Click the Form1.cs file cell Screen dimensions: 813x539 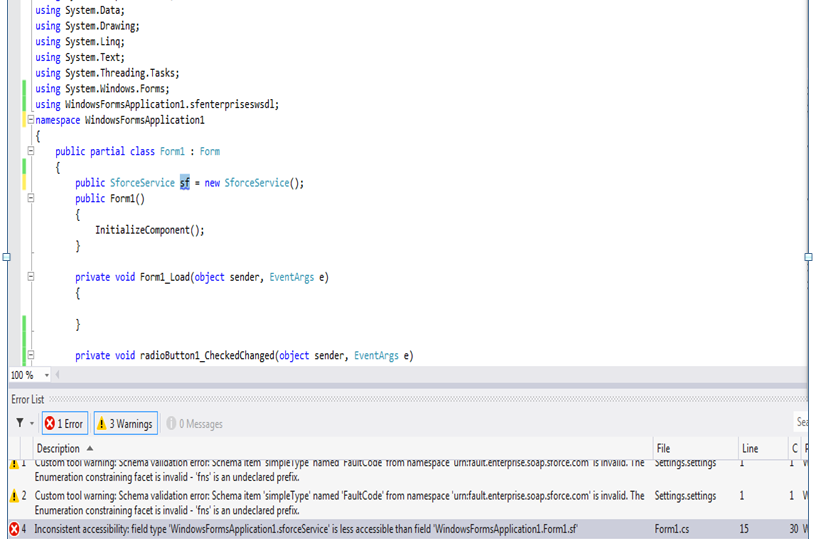click(x=672, y=529)
